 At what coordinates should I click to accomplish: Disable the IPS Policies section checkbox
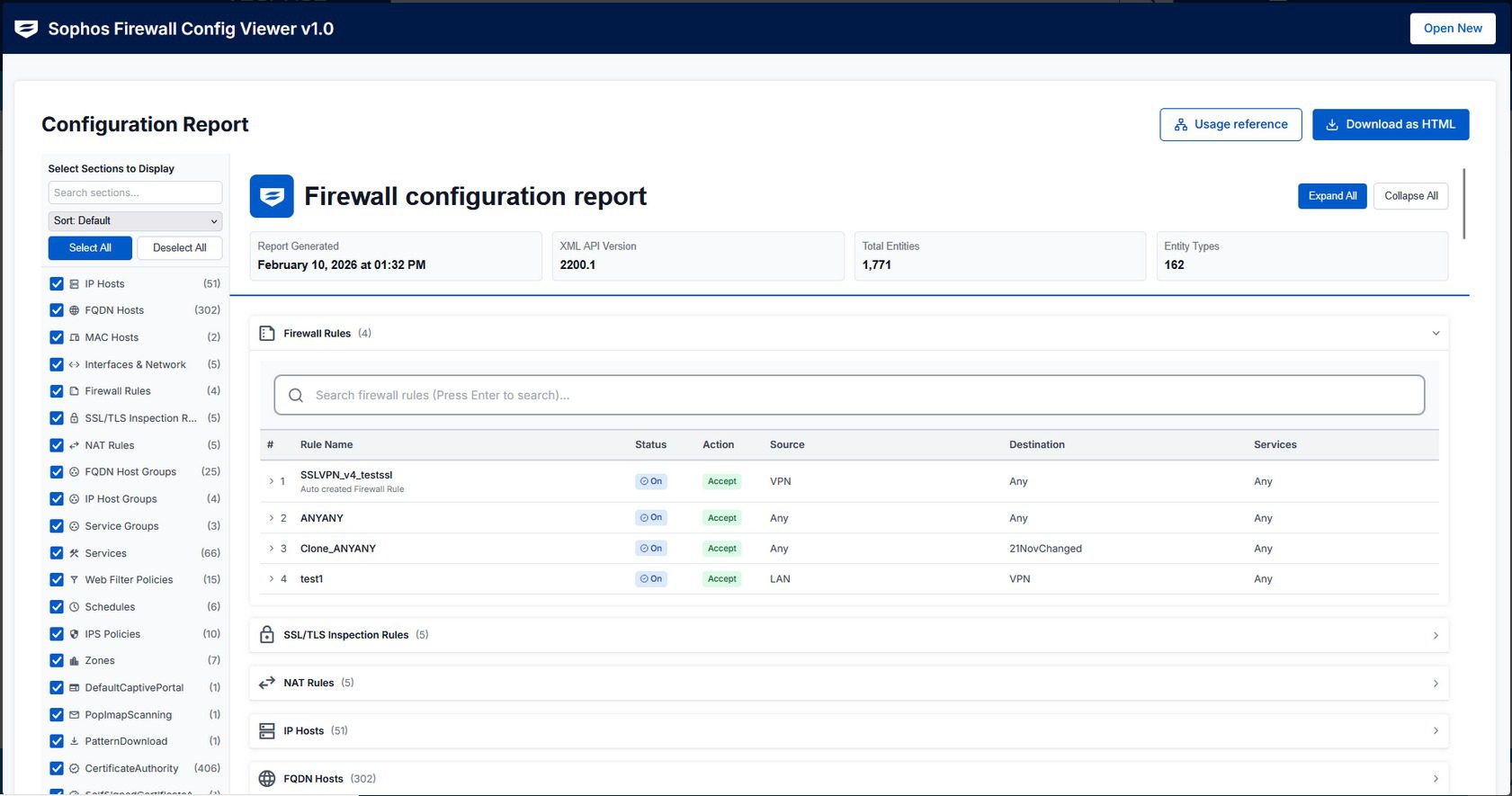[57, 634]
